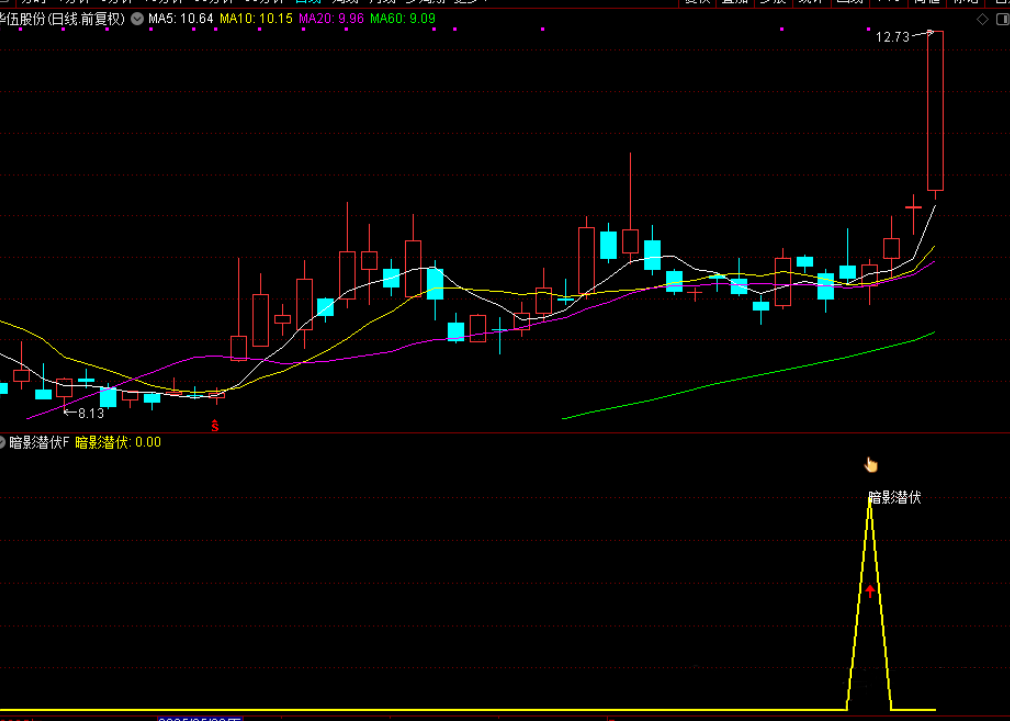Click the yellow 暗影潜伏: 0.00 value
Screen dimensions: 1010x721
point(118,442)
